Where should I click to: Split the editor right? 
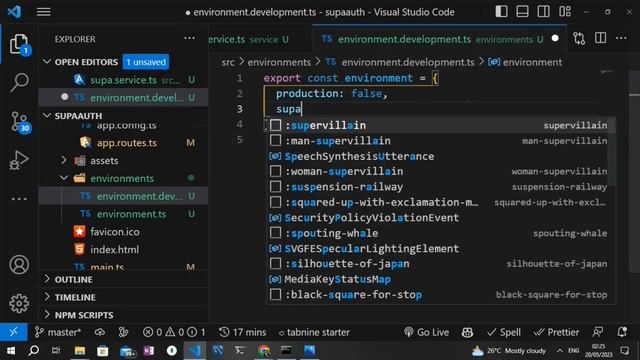click(x=600, y=38)
